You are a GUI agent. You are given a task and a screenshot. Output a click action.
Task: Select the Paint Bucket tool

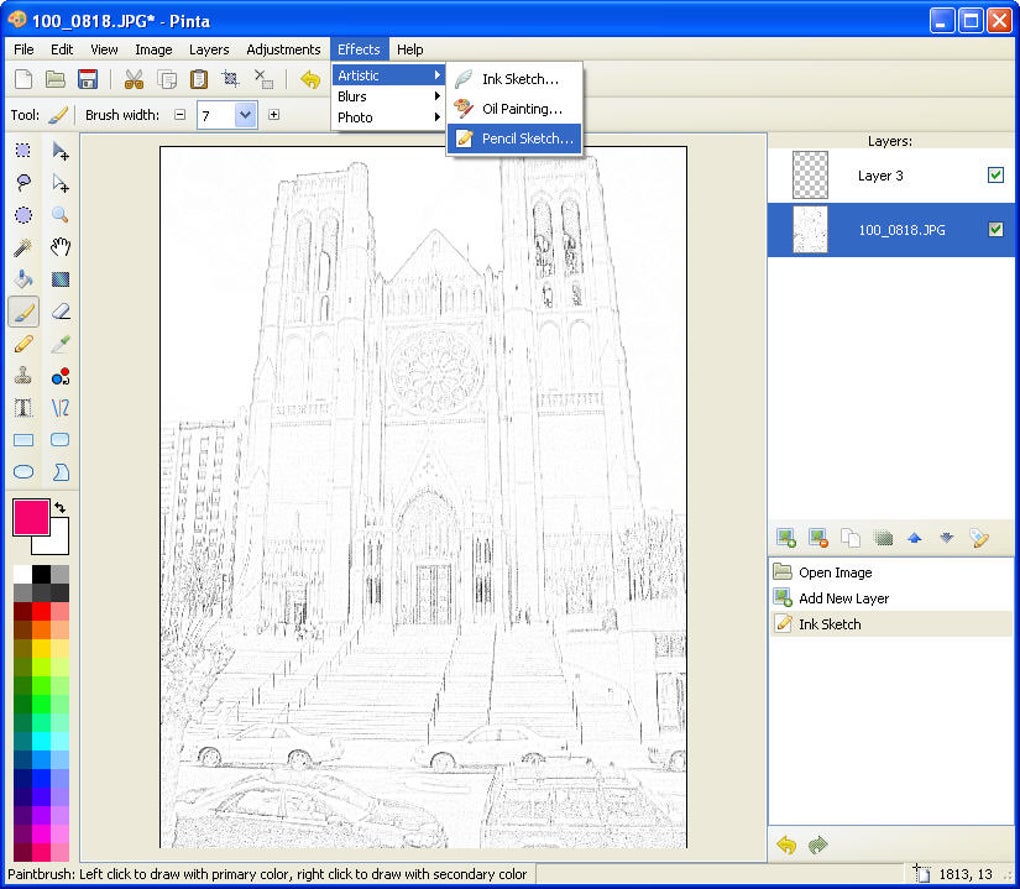click(x=23, y=279)
